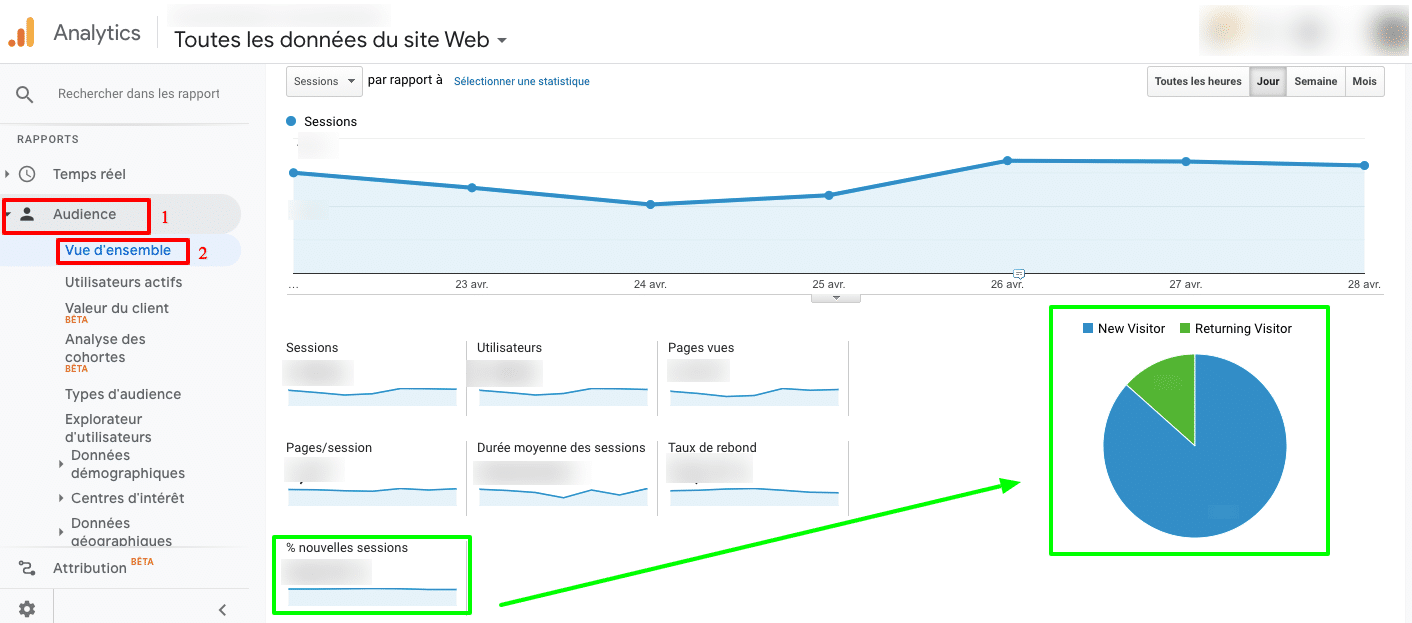Click the Toutes les données du site Web title
This screenshot has height=623, width=1412.
pyautogui.click(x=332, y=40)
